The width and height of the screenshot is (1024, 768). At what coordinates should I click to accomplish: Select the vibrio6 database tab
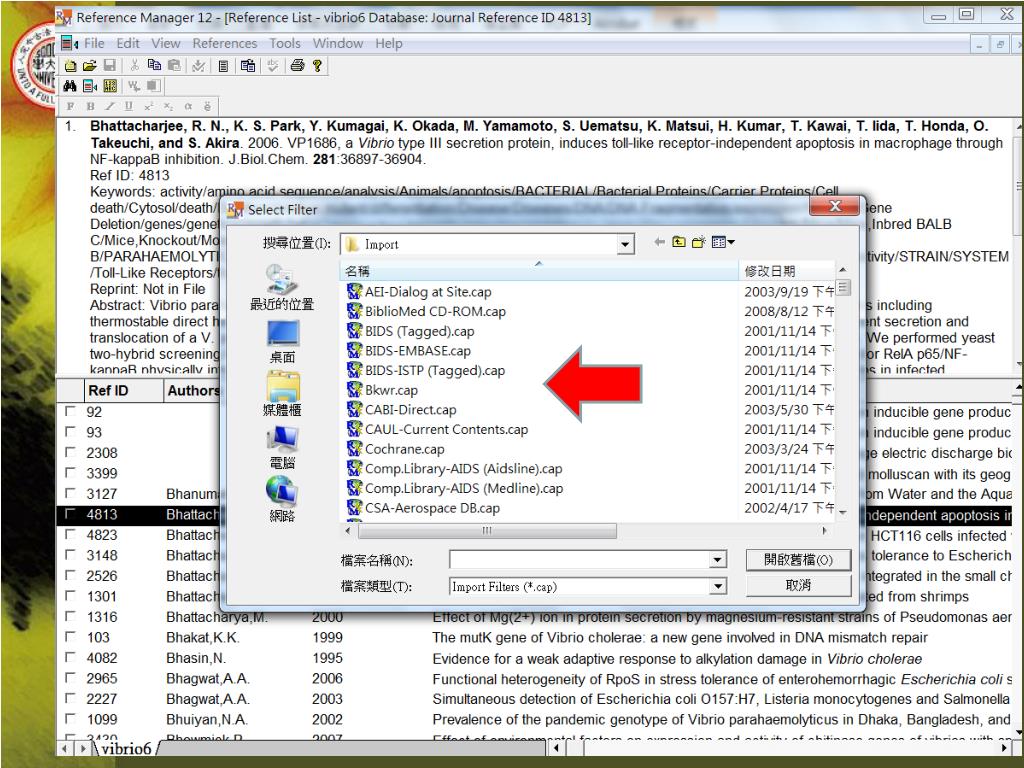tap(127, 748)
